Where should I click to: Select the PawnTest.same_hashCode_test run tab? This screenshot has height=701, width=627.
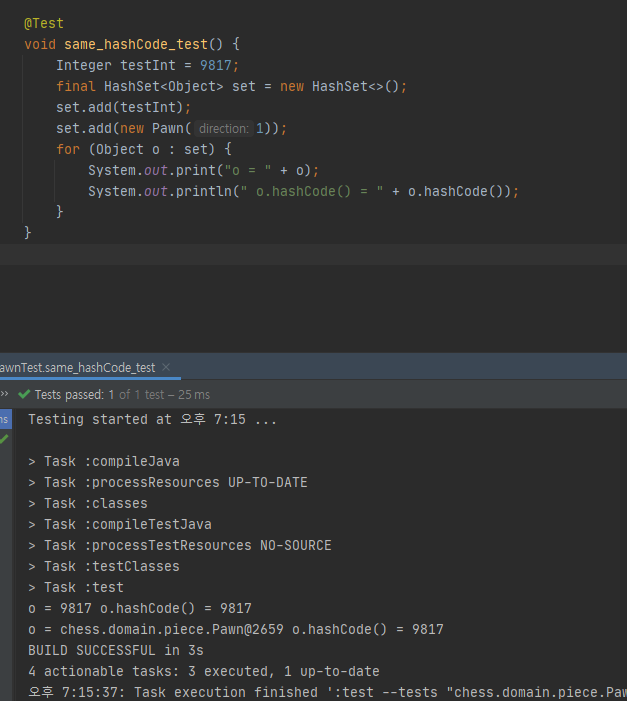[x=78, y=368]
